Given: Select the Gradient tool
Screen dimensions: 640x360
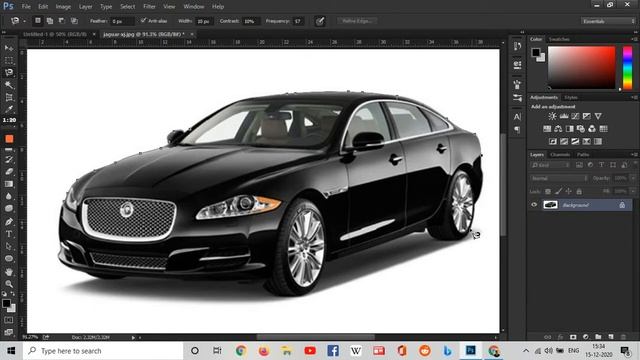Looking at the screenshot, I should [x=9, y=184].
